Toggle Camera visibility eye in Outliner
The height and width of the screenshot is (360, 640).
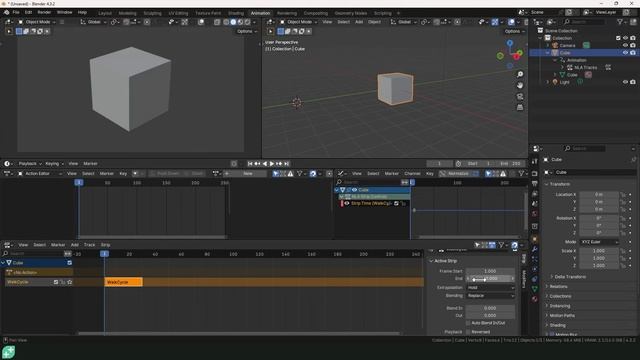pos(625,45)
